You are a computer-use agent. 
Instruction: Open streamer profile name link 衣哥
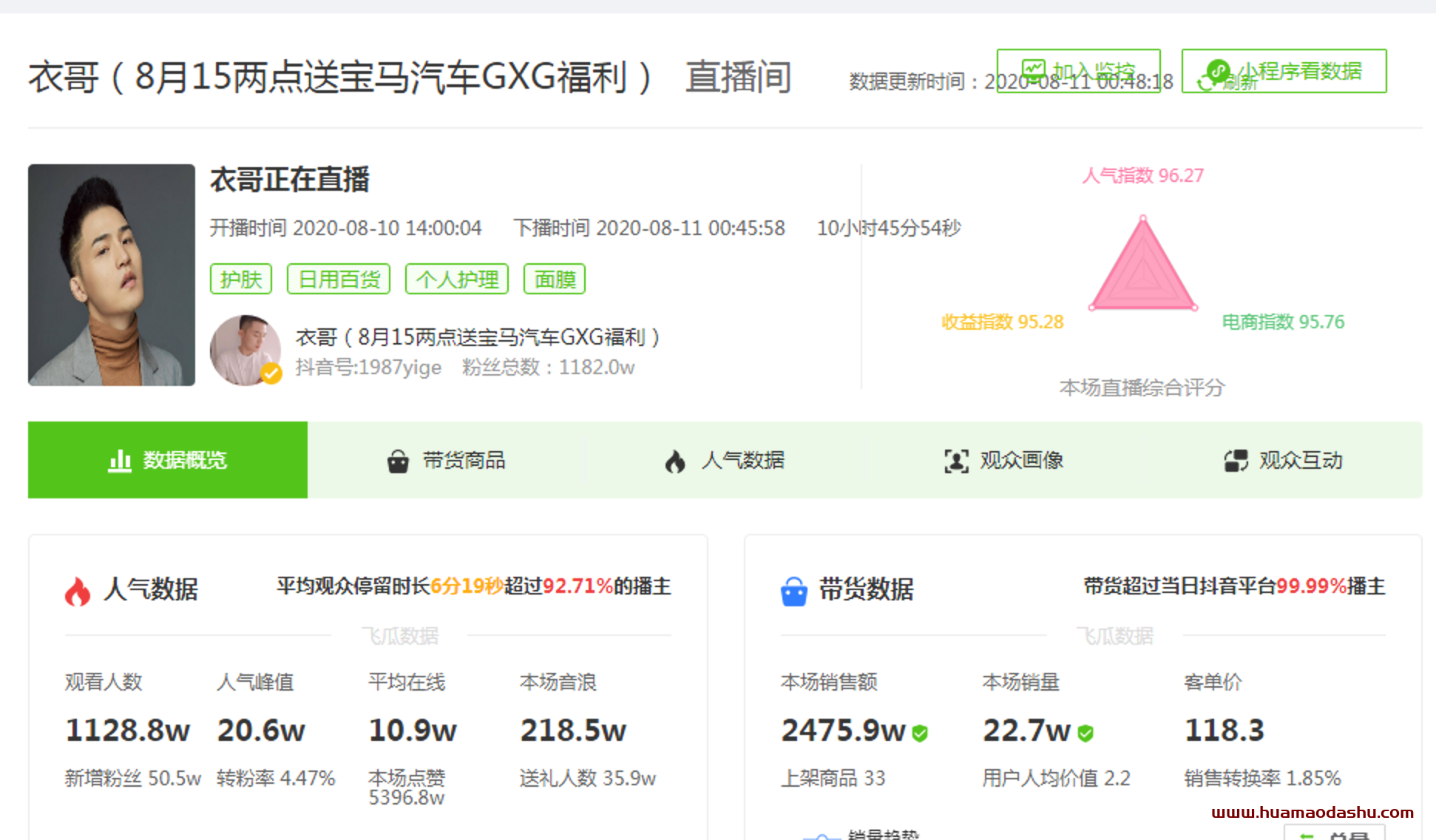pyautogui.click(x=478, y=338)
